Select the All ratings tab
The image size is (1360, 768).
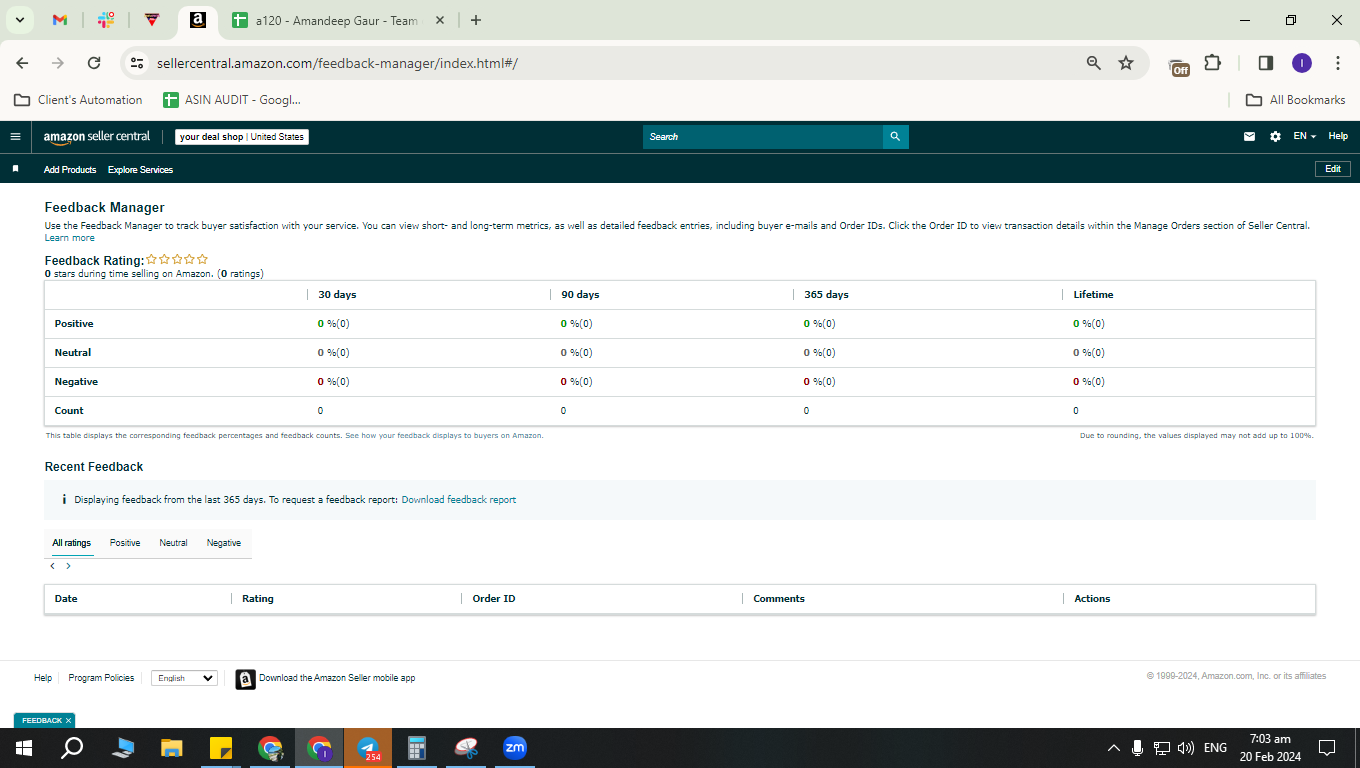coord(72,543)
